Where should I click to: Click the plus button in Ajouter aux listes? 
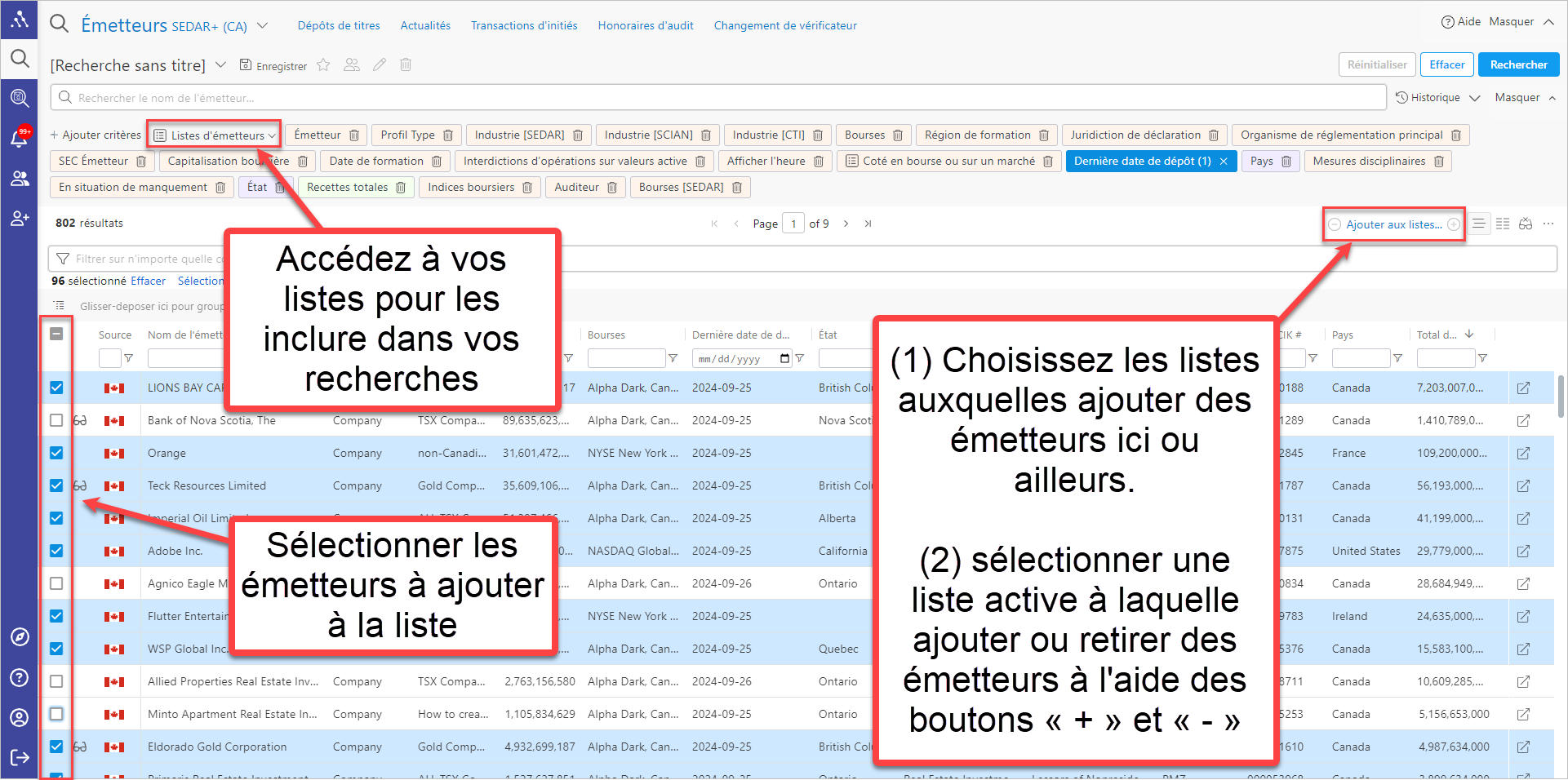1454,224
